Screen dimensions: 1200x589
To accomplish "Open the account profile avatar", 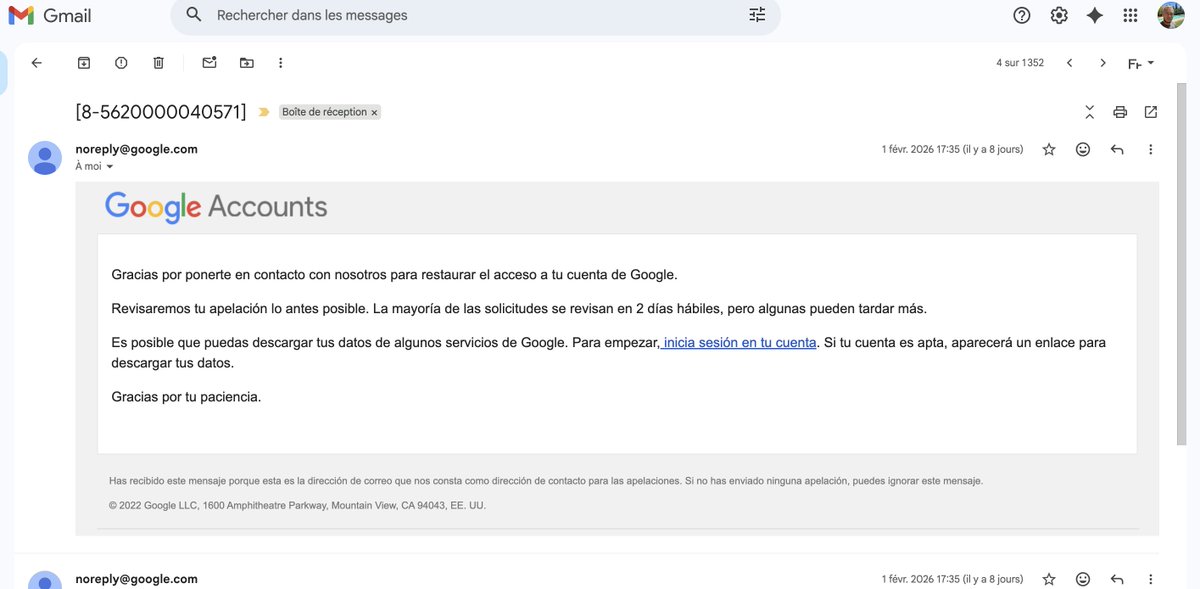I will (1171, 15).
